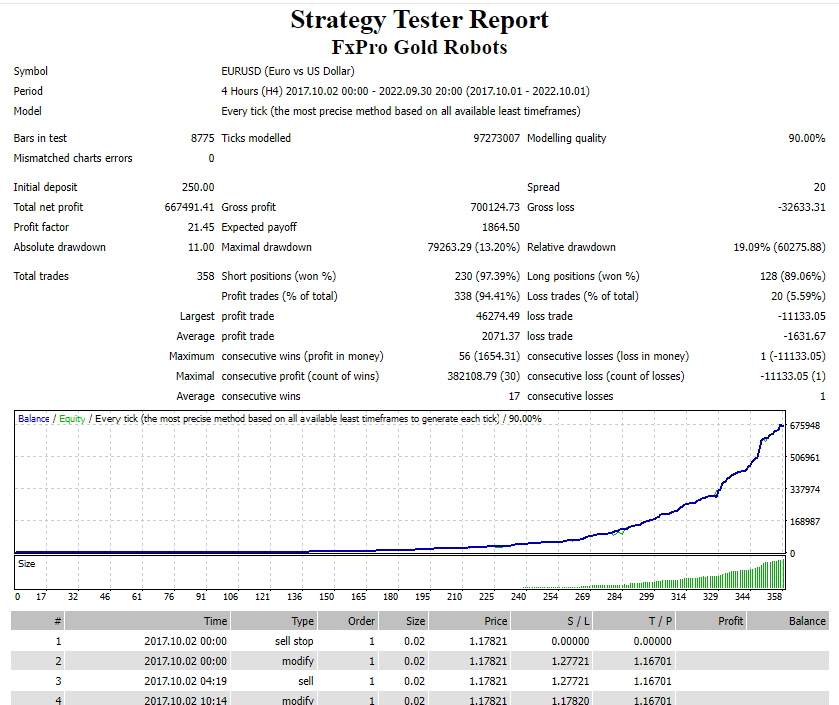Image resolution: width=839 pixels, height=705 pixels.
Task: Click the Type column header
Action: pyautogui.click(x=273, y=621)
